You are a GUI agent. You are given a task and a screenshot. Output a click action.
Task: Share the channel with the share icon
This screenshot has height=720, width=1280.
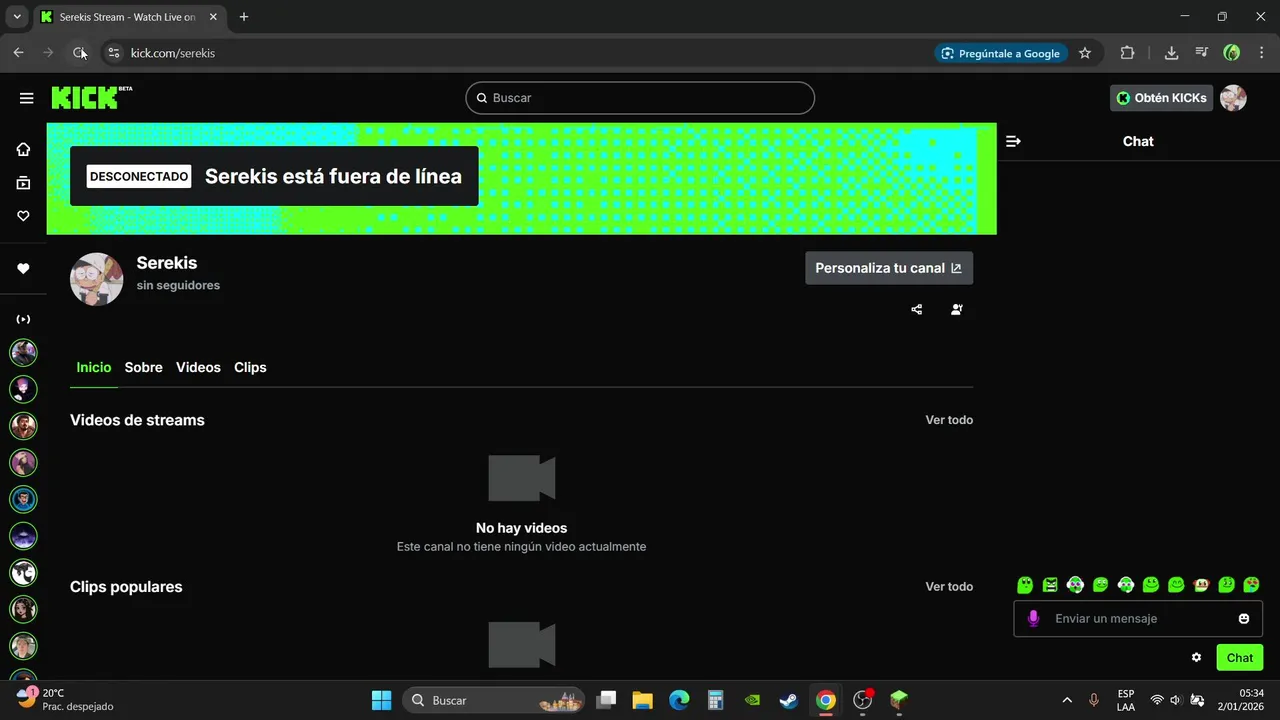click(917, 309)
